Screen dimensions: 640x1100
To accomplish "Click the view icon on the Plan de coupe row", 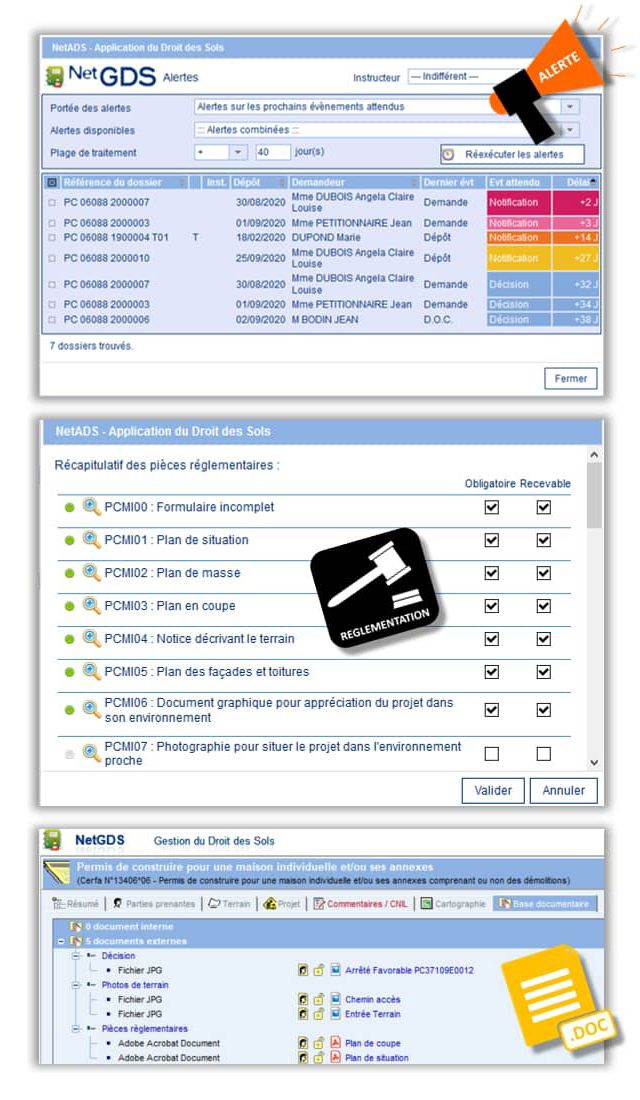I will point(303,1043).
